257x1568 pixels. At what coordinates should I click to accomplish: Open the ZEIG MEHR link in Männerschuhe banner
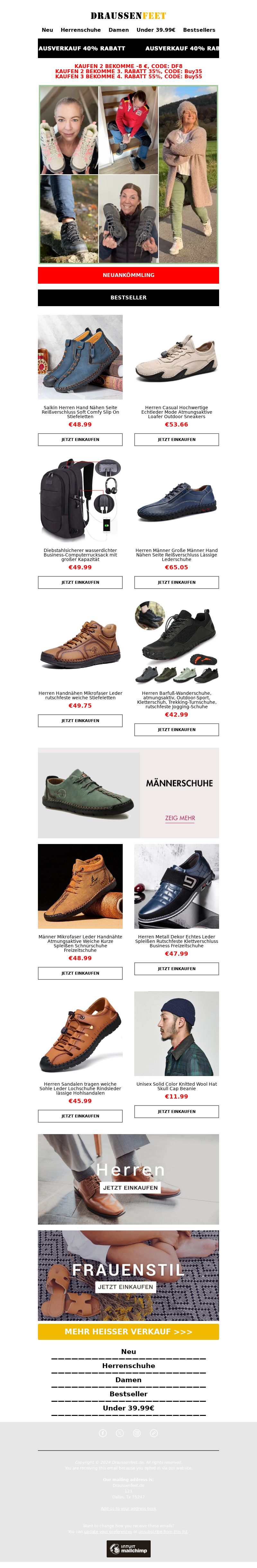tap(180, 818)
